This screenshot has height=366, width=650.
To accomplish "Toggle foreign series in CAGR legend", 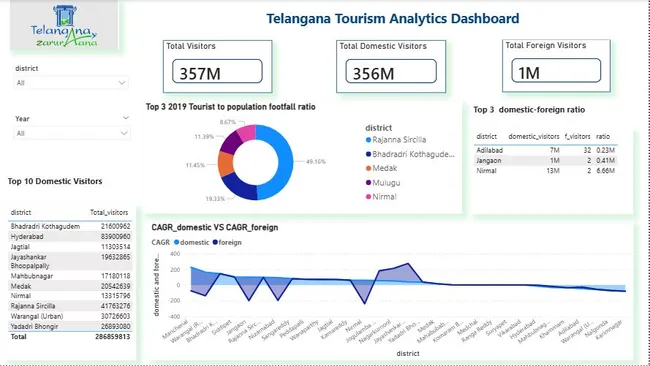I will click(x=227, y=242).
